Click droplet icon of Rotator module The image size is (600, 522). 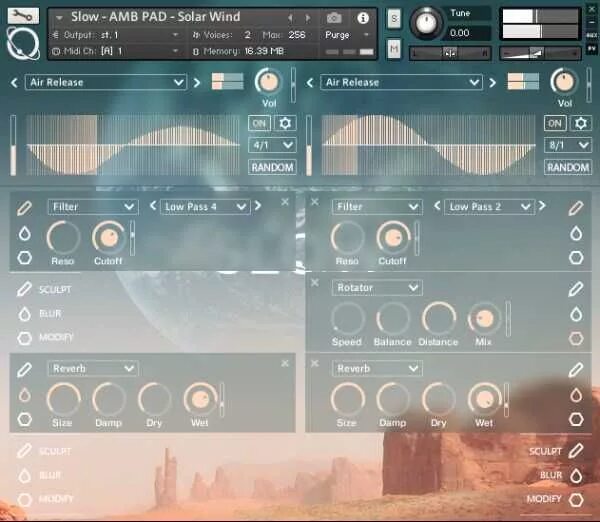[x=576, y=314]
